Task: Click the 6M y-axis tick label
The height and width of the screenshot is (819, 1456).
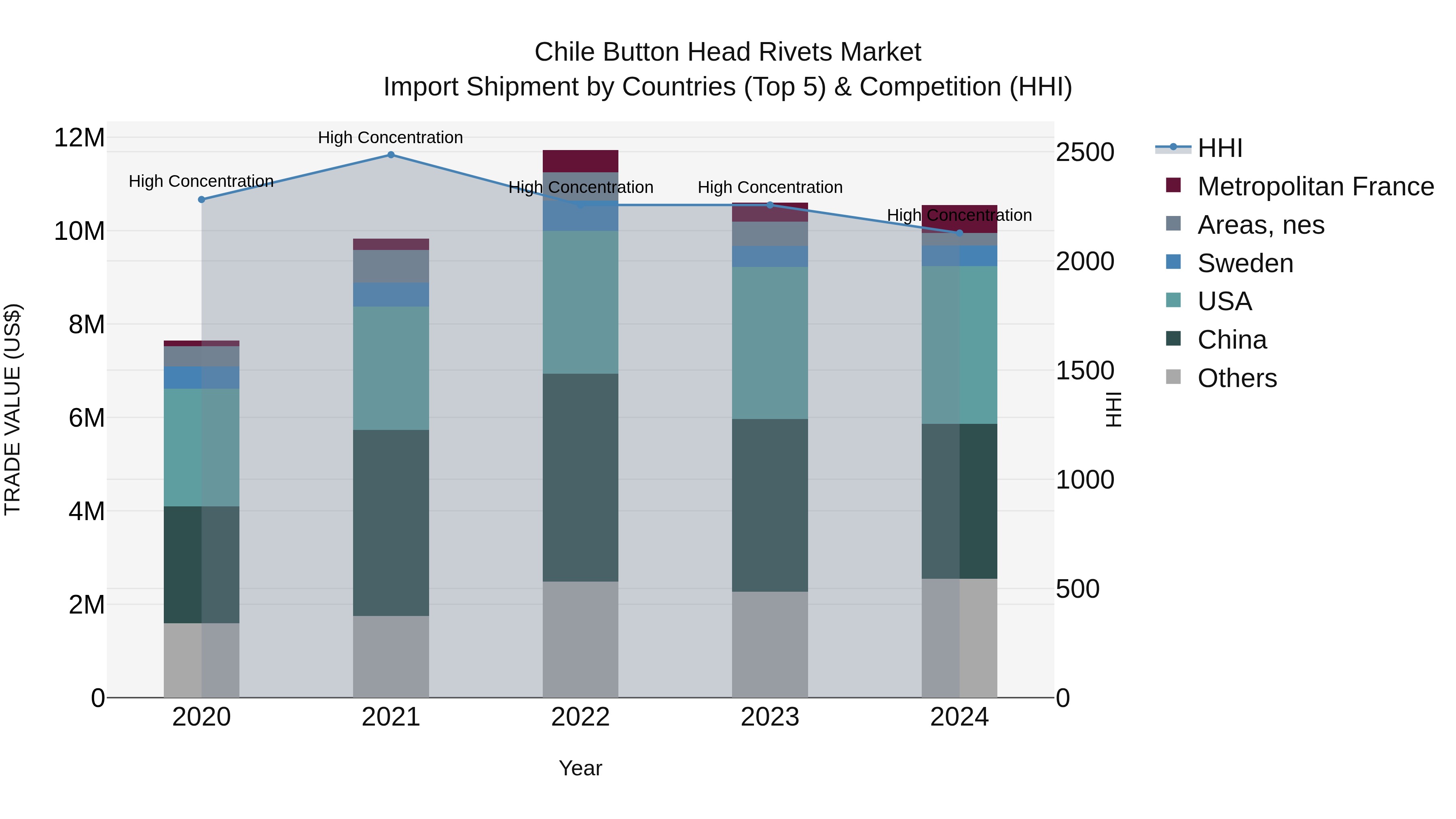Action: [87, 418]
